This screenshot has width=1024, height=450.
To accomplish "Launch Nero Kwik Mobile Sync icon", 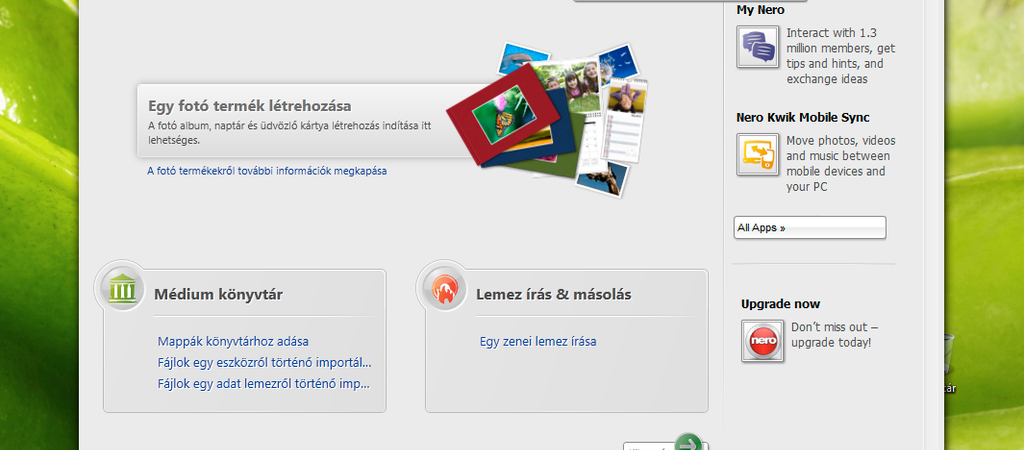I will point(758,154).
